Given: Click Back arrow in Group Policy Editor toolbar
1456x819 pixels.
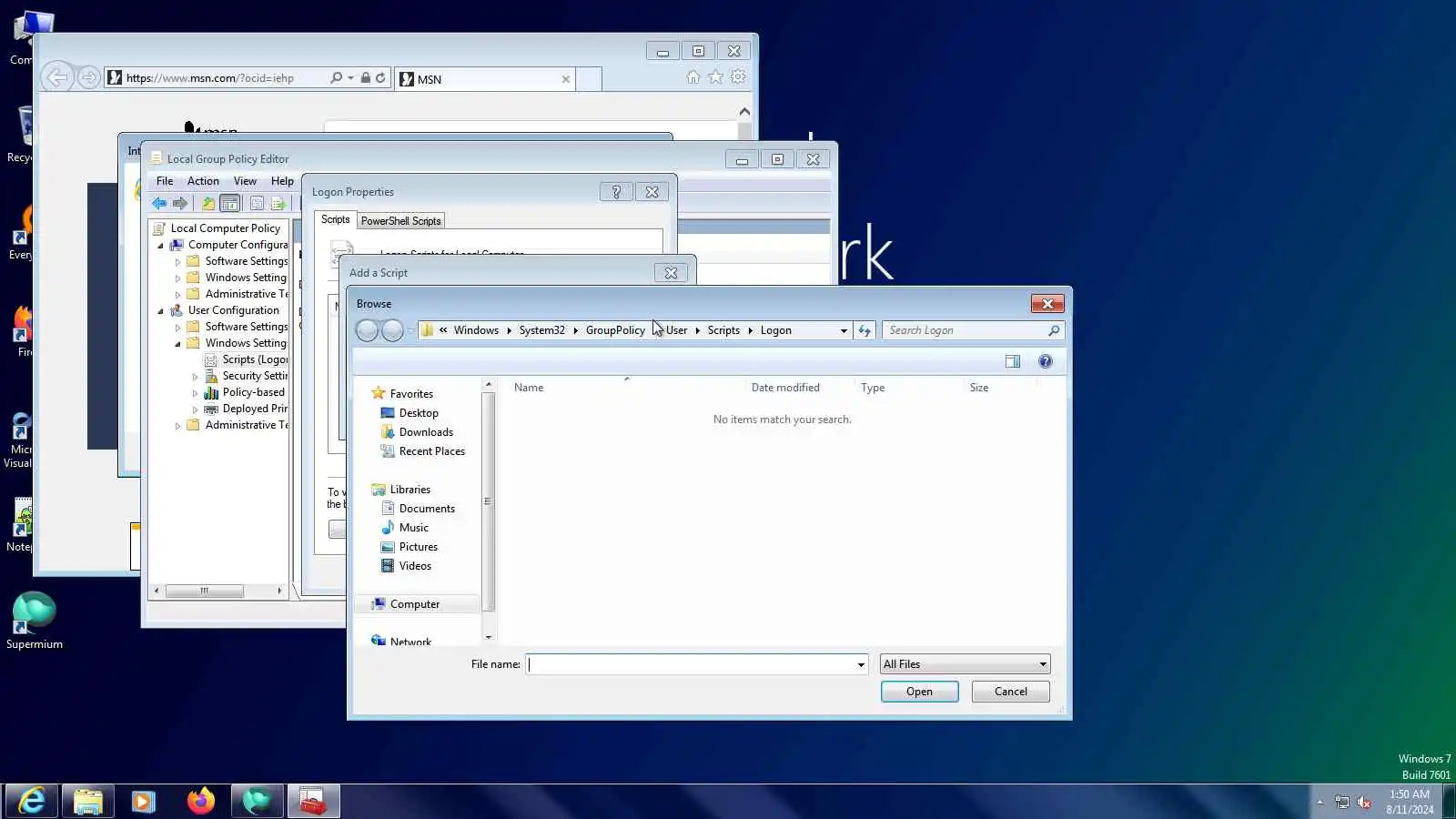Looking at the screenshot, I should coord(160,204).
